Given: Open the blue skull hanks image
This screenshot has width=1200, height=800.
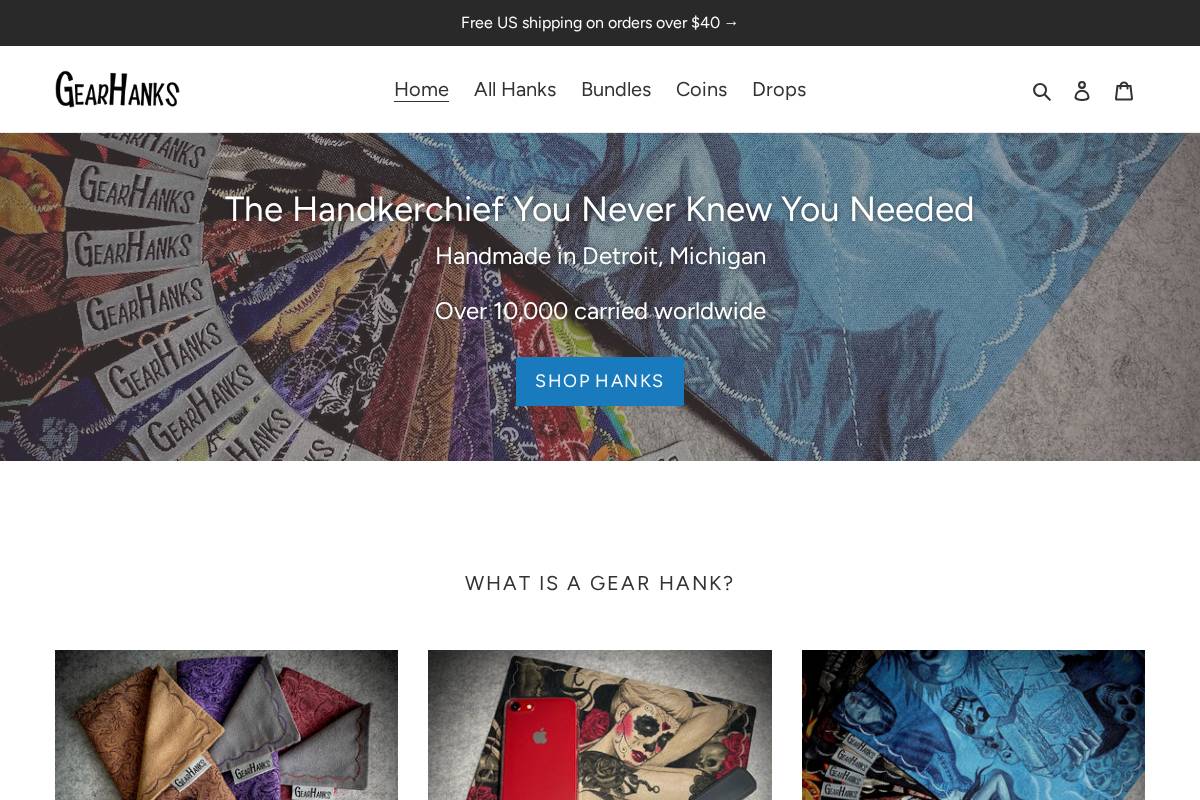Looking at the screenshot, I should 973,725.
